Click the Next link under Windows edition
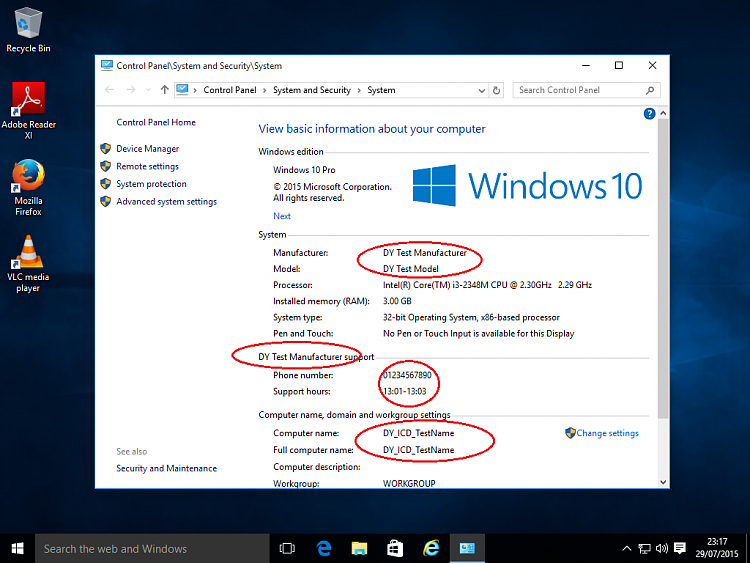Image resolution: width=750 pixels, height=563 pixels. 282,216
